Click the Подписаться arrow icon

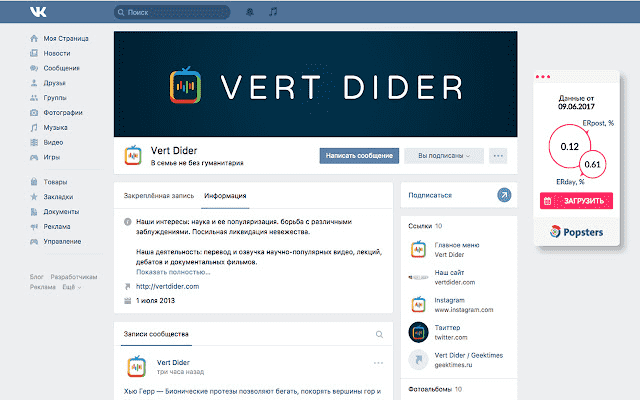pos(504,195)
